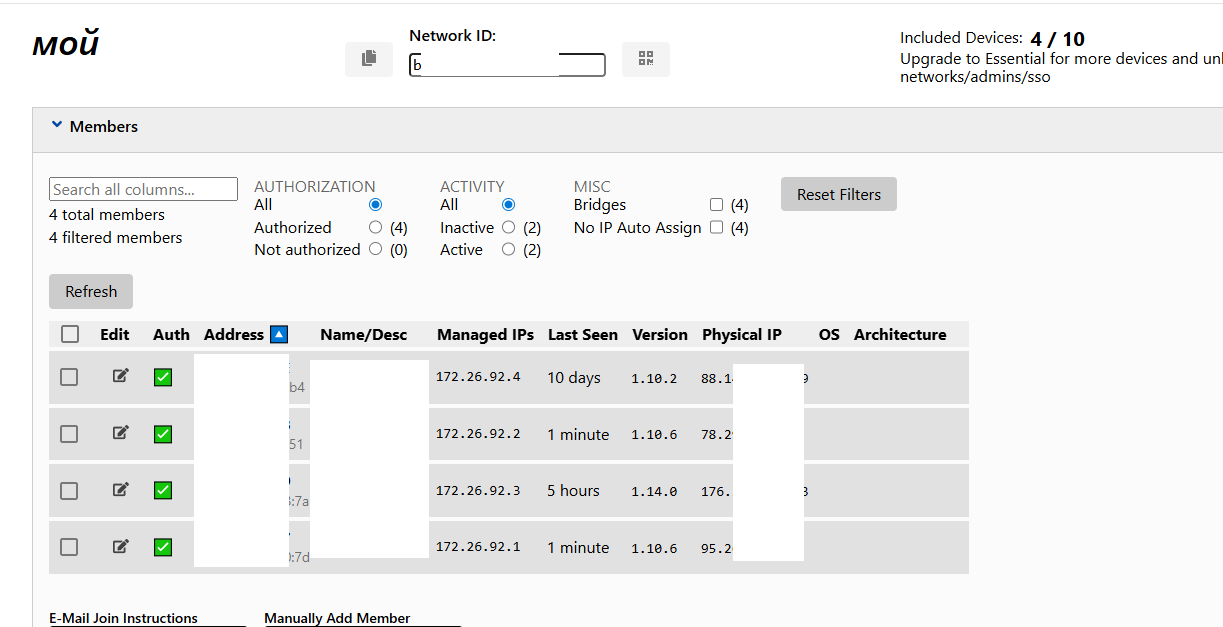This screenshot has height=627, width=1223.
Task: Edit the member with IP 172.26.92.3
Action: coord(121,490)
